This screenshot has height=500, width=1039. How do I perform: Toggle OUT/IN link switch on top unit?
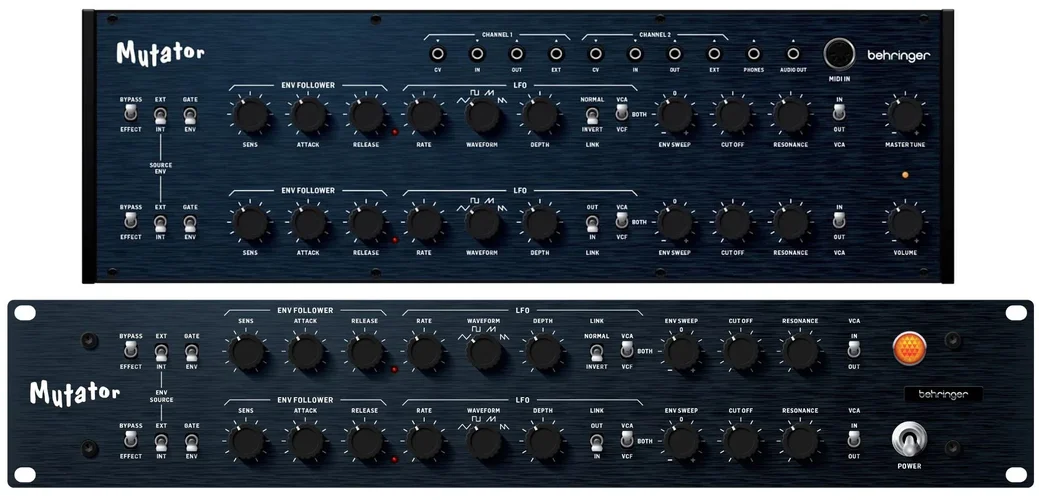(592, 222)
